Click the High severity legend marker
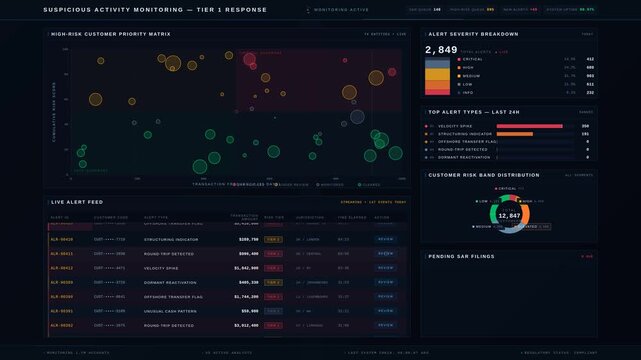Image resolution: width=641 pixels, height=360 pixels. click(x=459, y=67)
